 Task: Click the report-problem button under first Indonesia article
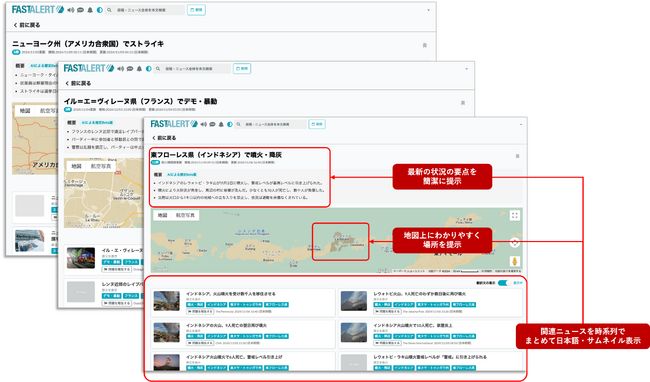point(200,311)
